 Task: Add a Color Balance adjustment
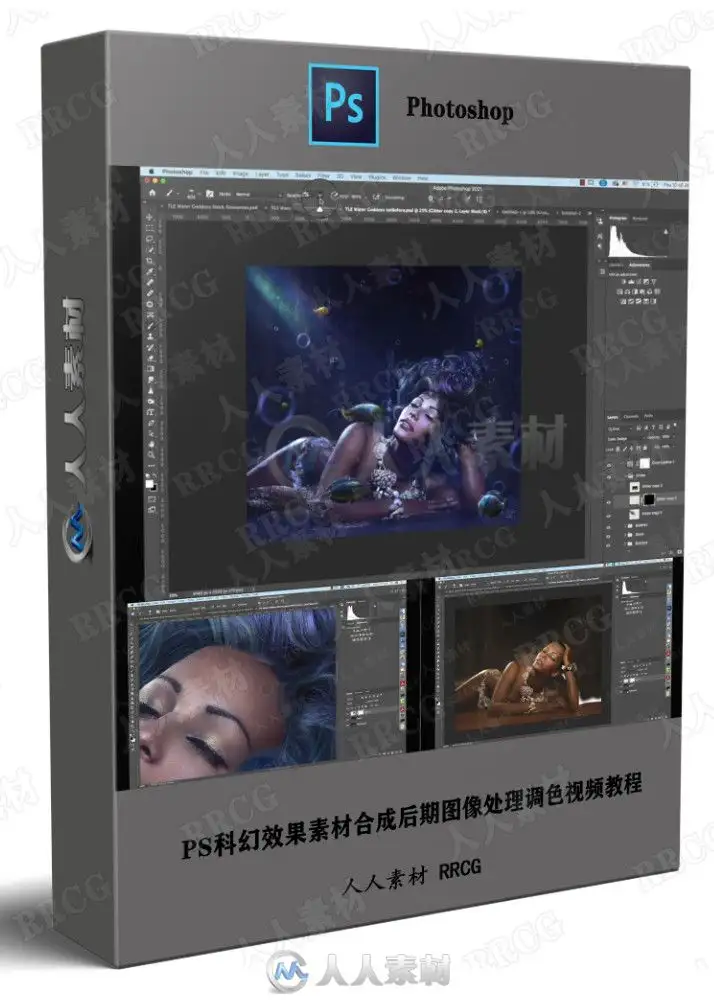(627, 292)
